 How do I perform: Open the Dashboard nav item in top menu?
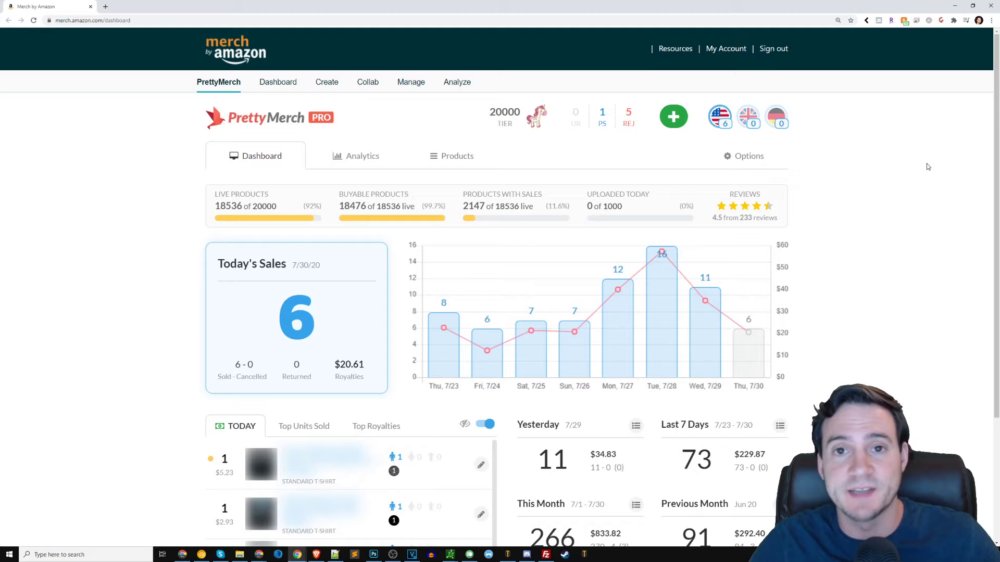278,82
